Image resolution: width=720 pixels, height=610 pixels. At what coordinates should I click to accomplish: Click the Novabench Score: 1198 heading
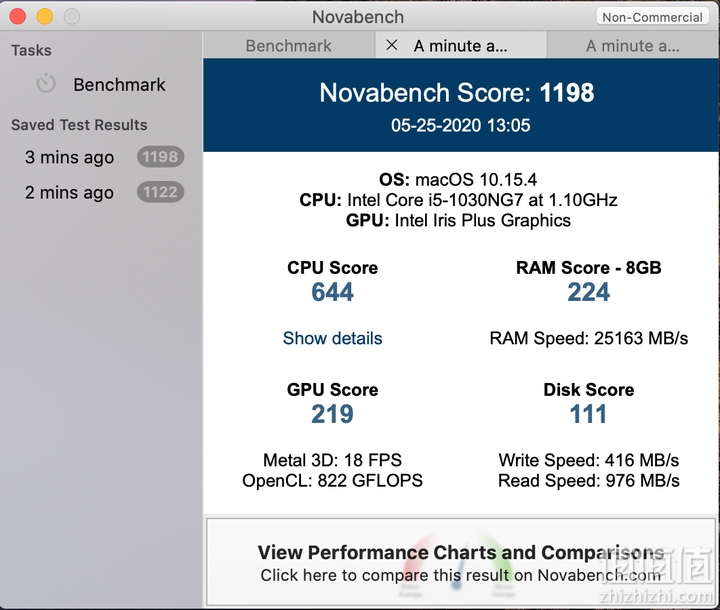[457, 92]
